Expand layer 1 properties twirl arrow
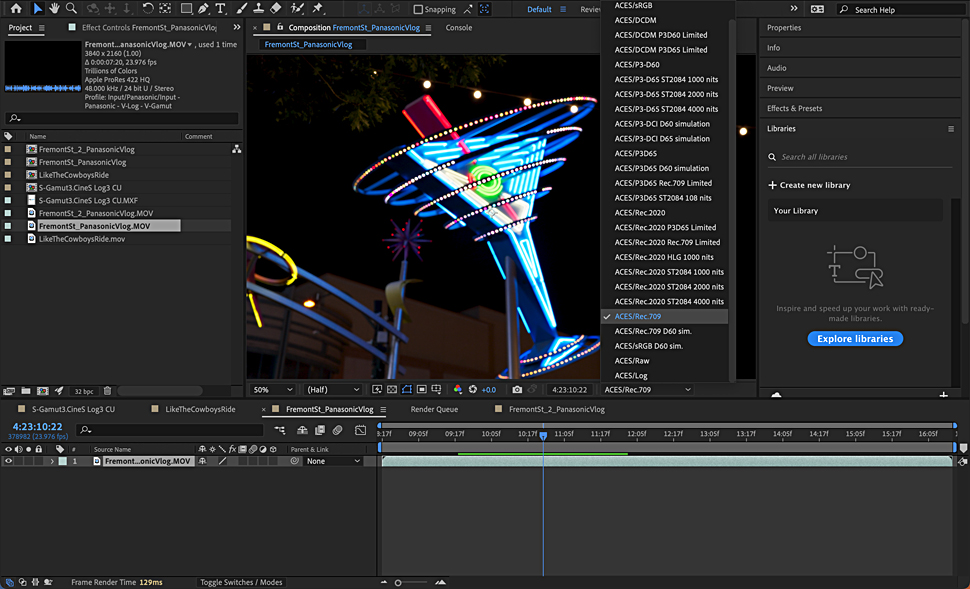Image resolution: width=970 pixels, height=589 pixels. (x=52, y=461)
